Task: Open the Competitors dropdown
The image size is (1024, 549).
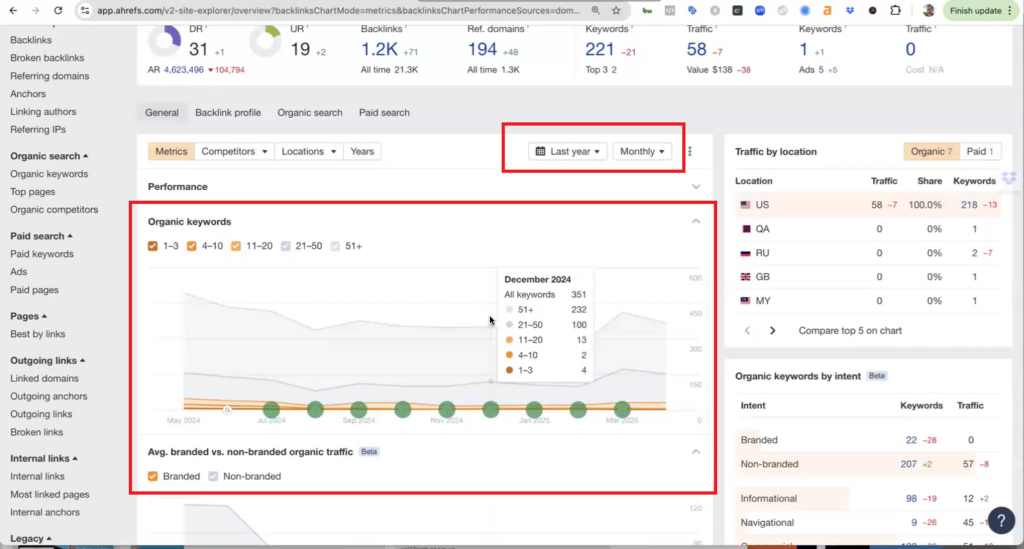Action: click(x=234, y=151)
